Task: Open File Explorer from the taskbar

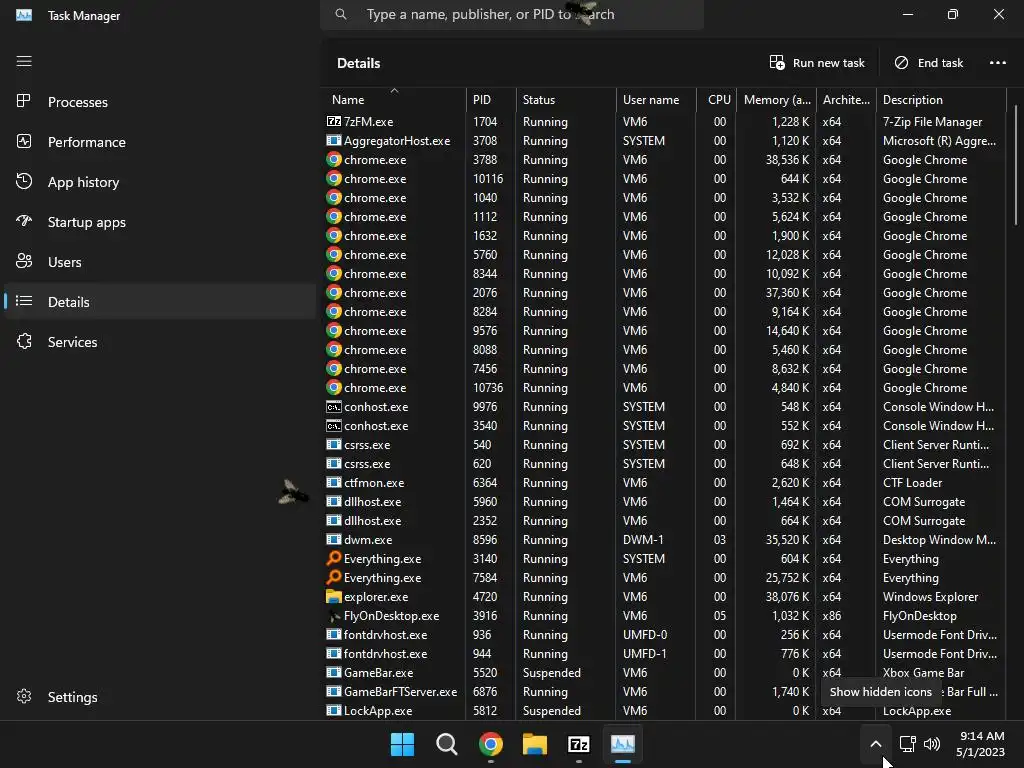Action: pos(535,744)
